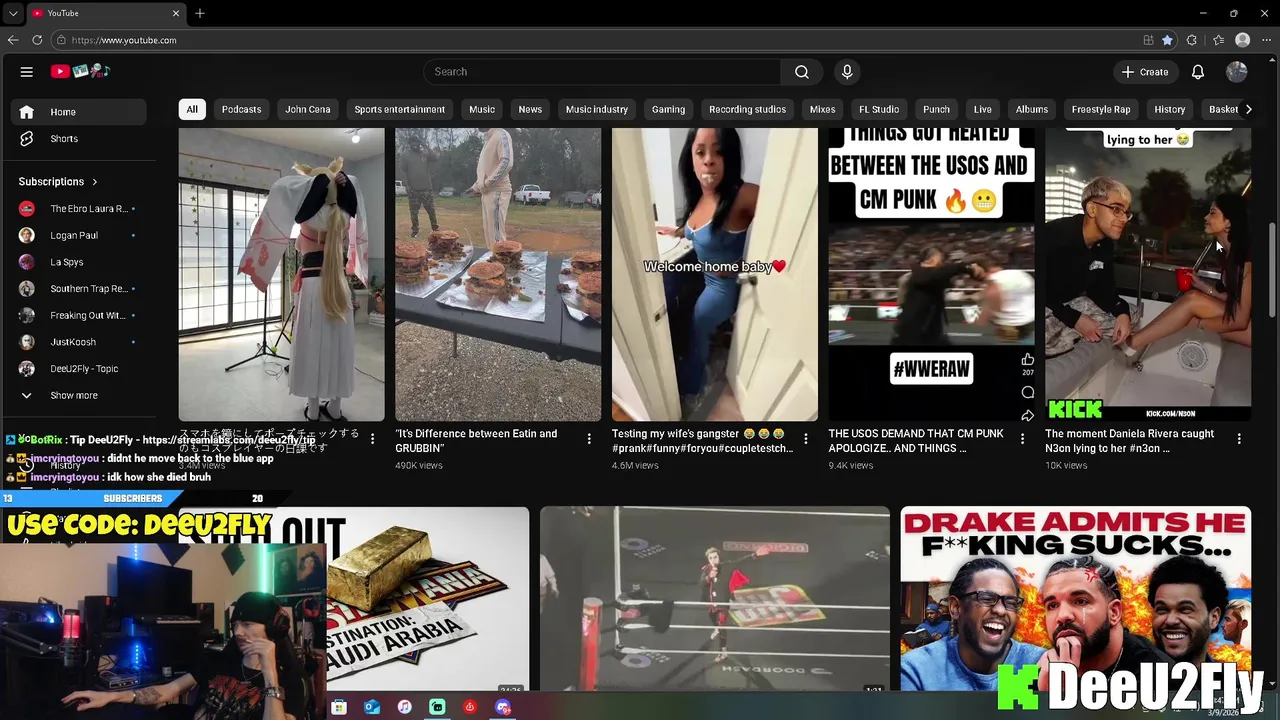1280x720 pixels.
Task: Open the burgers Eatin and GRUBBIN thumbnail
Action: point(498,274)
